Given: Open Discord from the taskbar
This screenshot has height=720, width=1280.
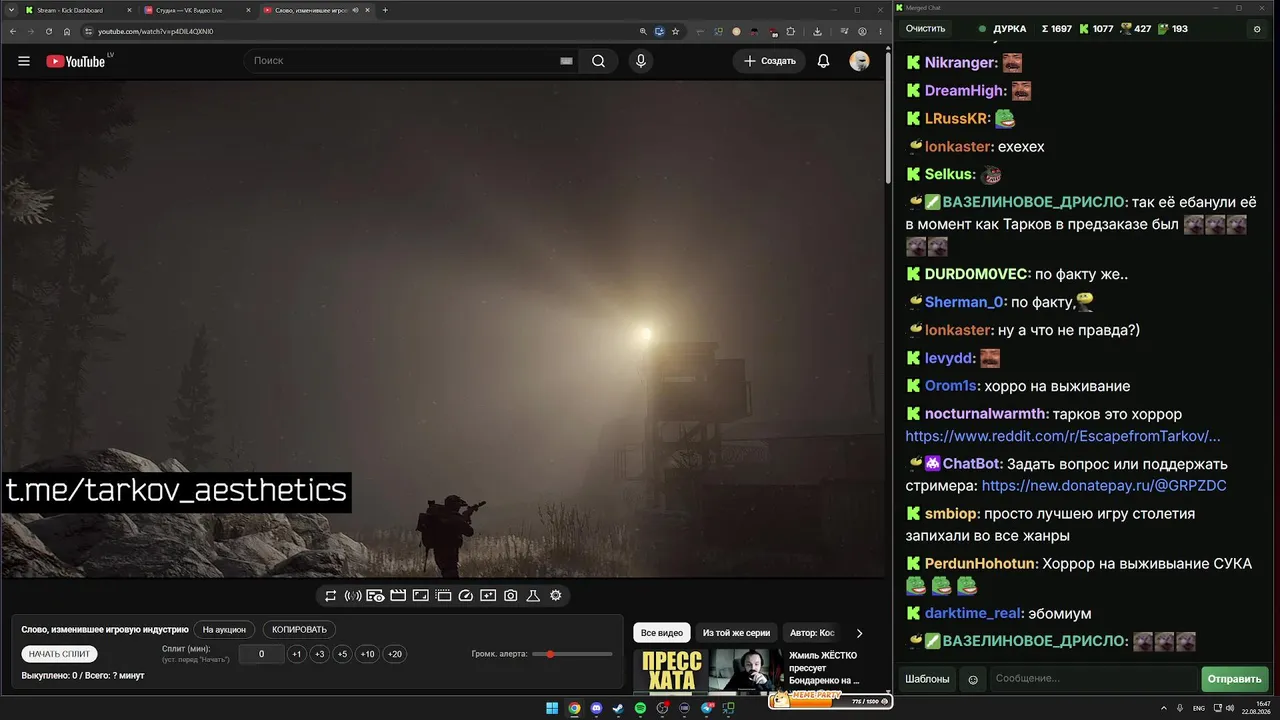Looking at the screenshot, I should pos(597,708).
